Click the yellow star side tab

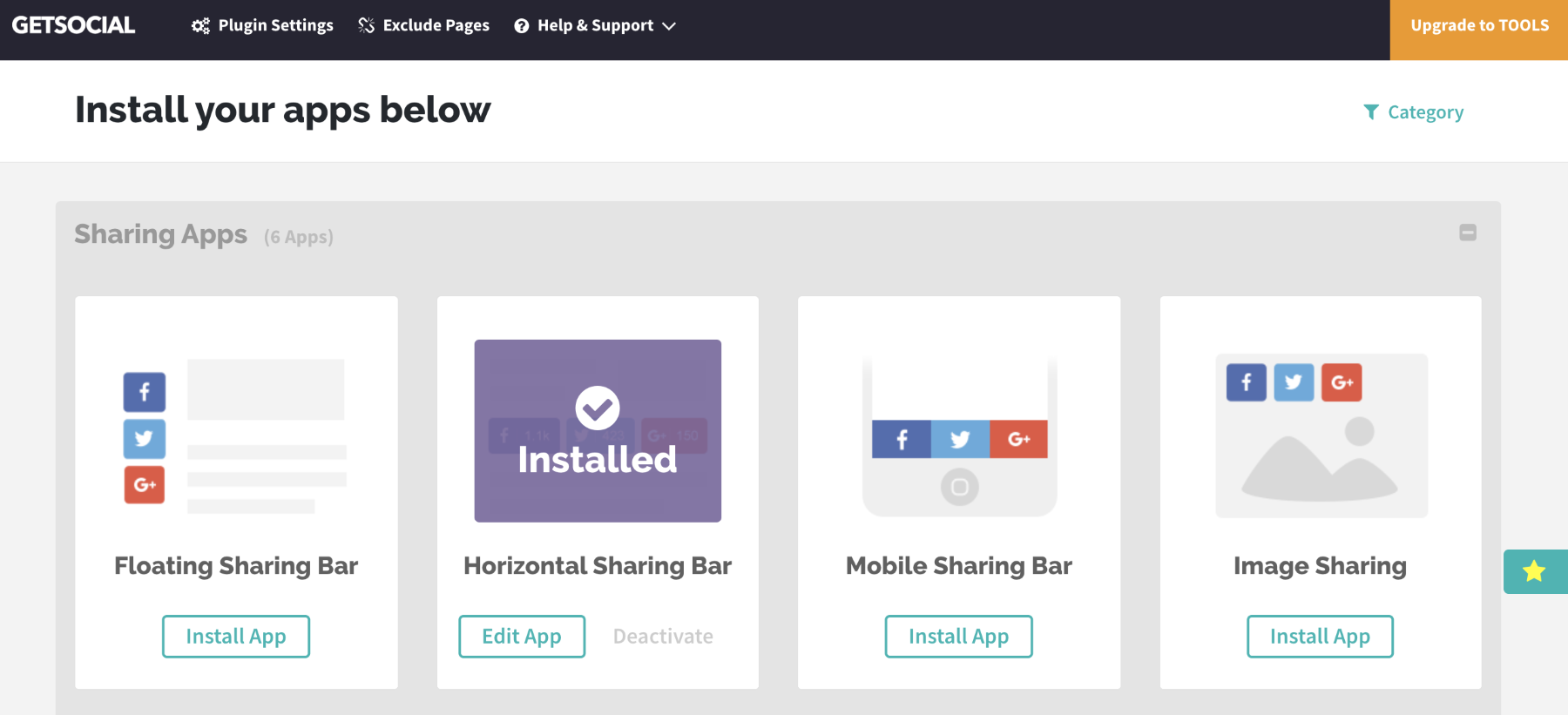tap(1535, 571)
